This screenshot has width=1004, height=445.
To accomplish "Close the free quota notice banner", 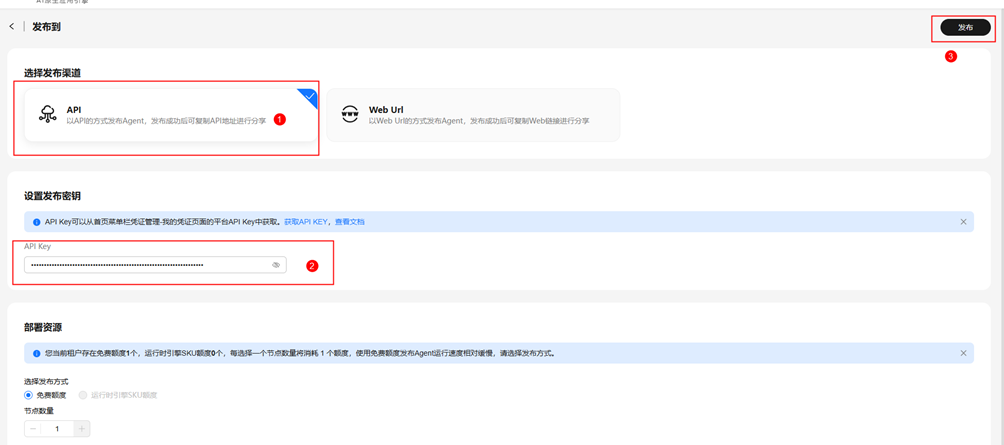I will pyautogui.click(x=963, y=353).
